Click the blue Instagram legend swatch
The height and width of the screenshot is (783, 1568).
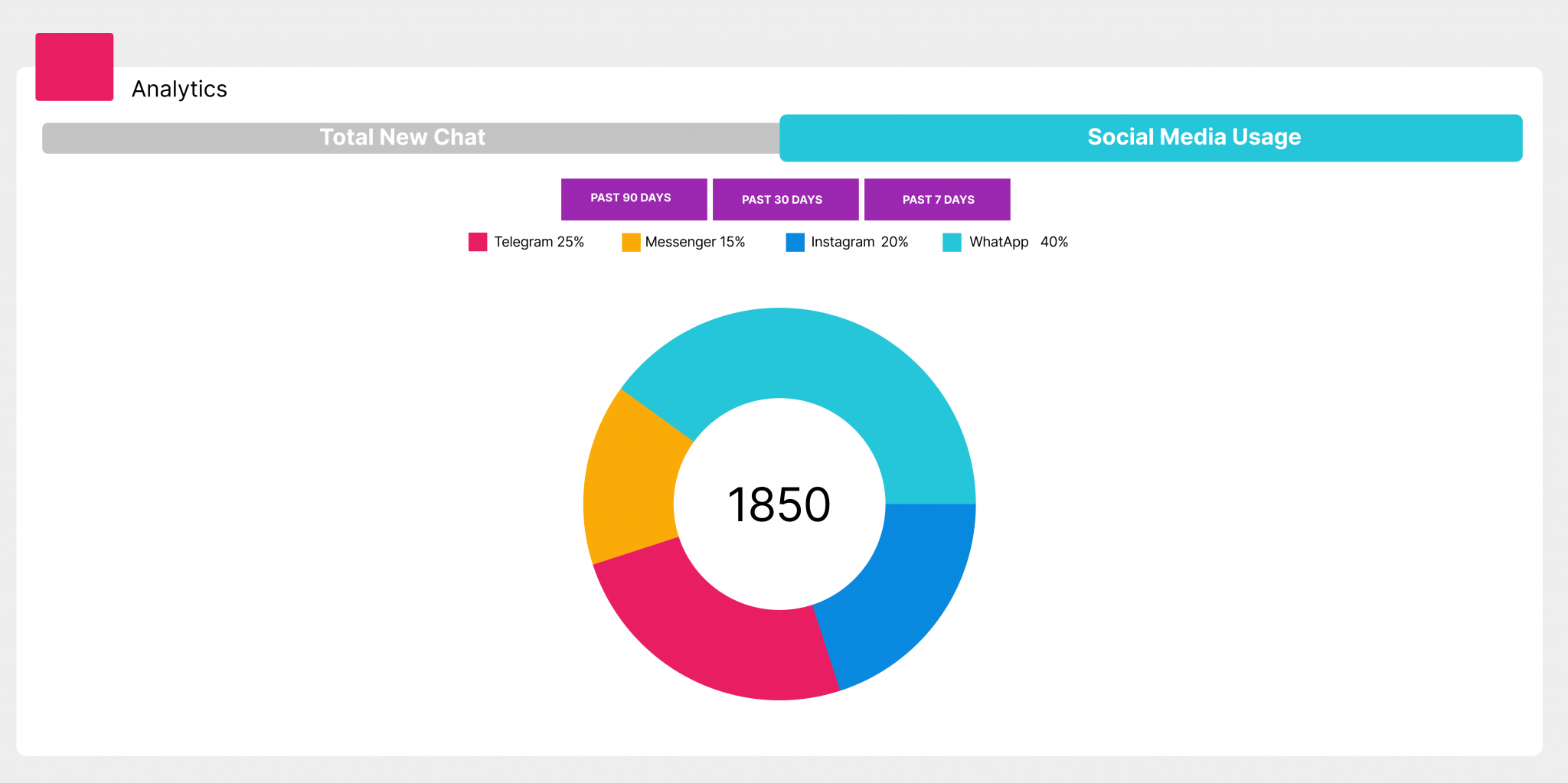(795, 242)
